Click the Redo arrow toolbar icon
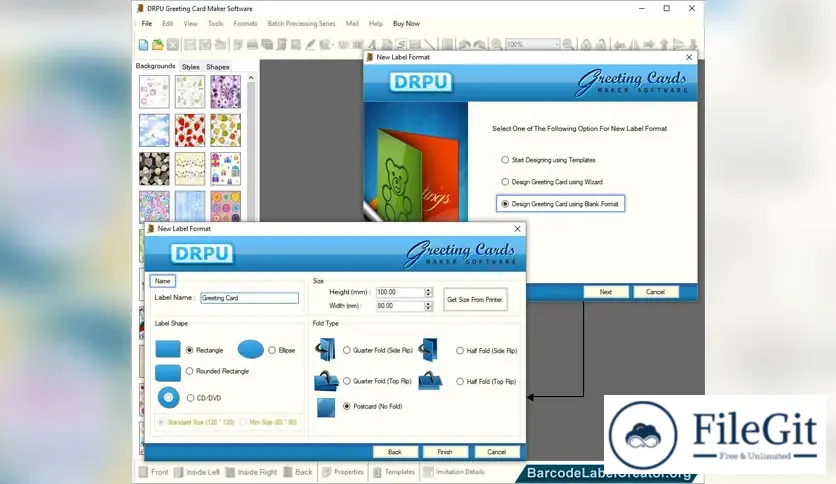 point(479,45)
